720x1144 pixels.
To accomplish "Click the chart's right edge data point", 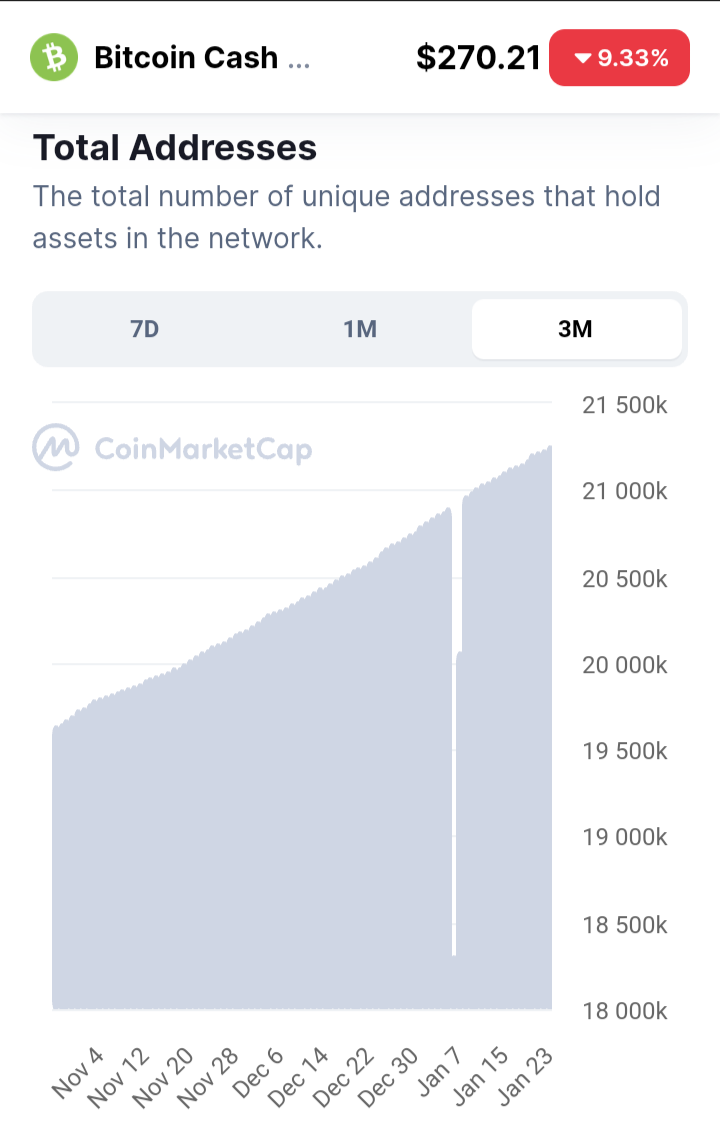I will [549, 448].
